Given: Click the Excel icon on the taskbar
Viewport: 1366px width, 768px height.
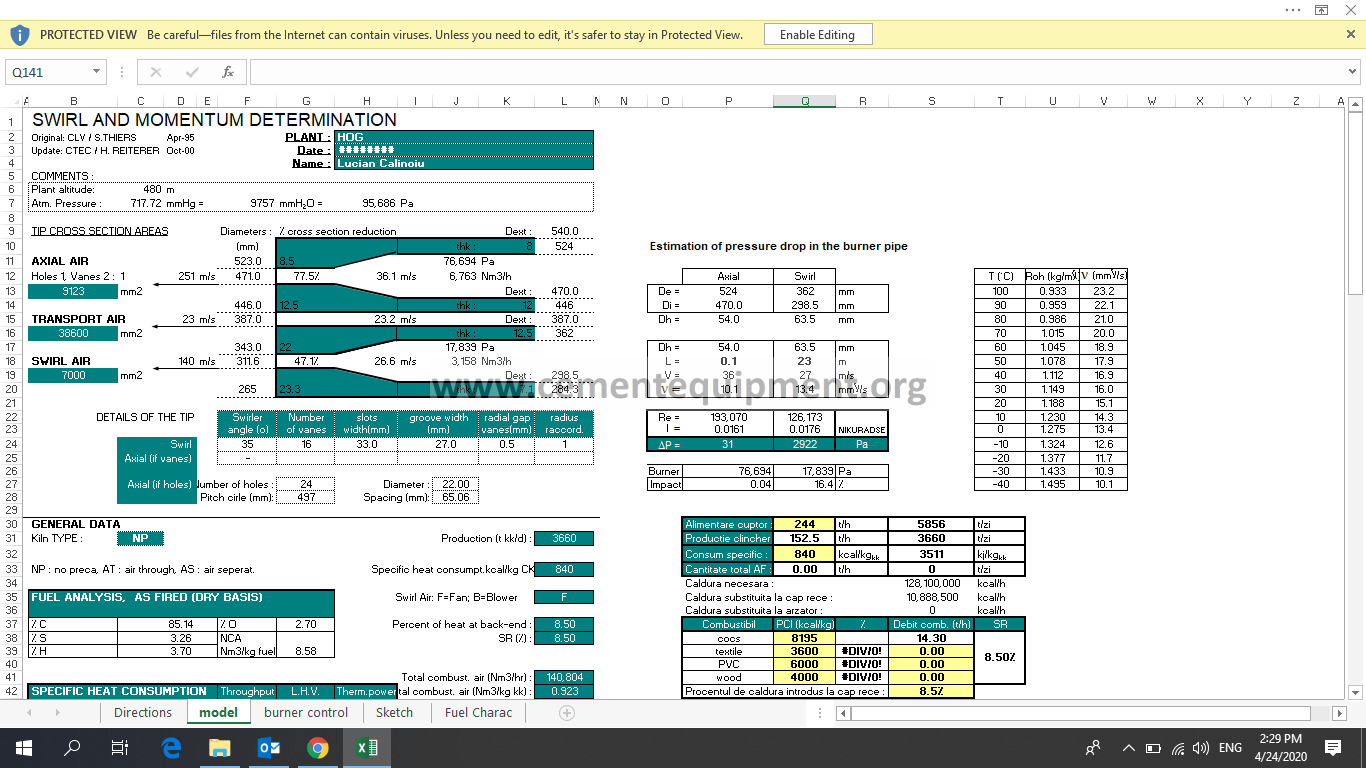Looking at the screenshot, I should (366, 747).
